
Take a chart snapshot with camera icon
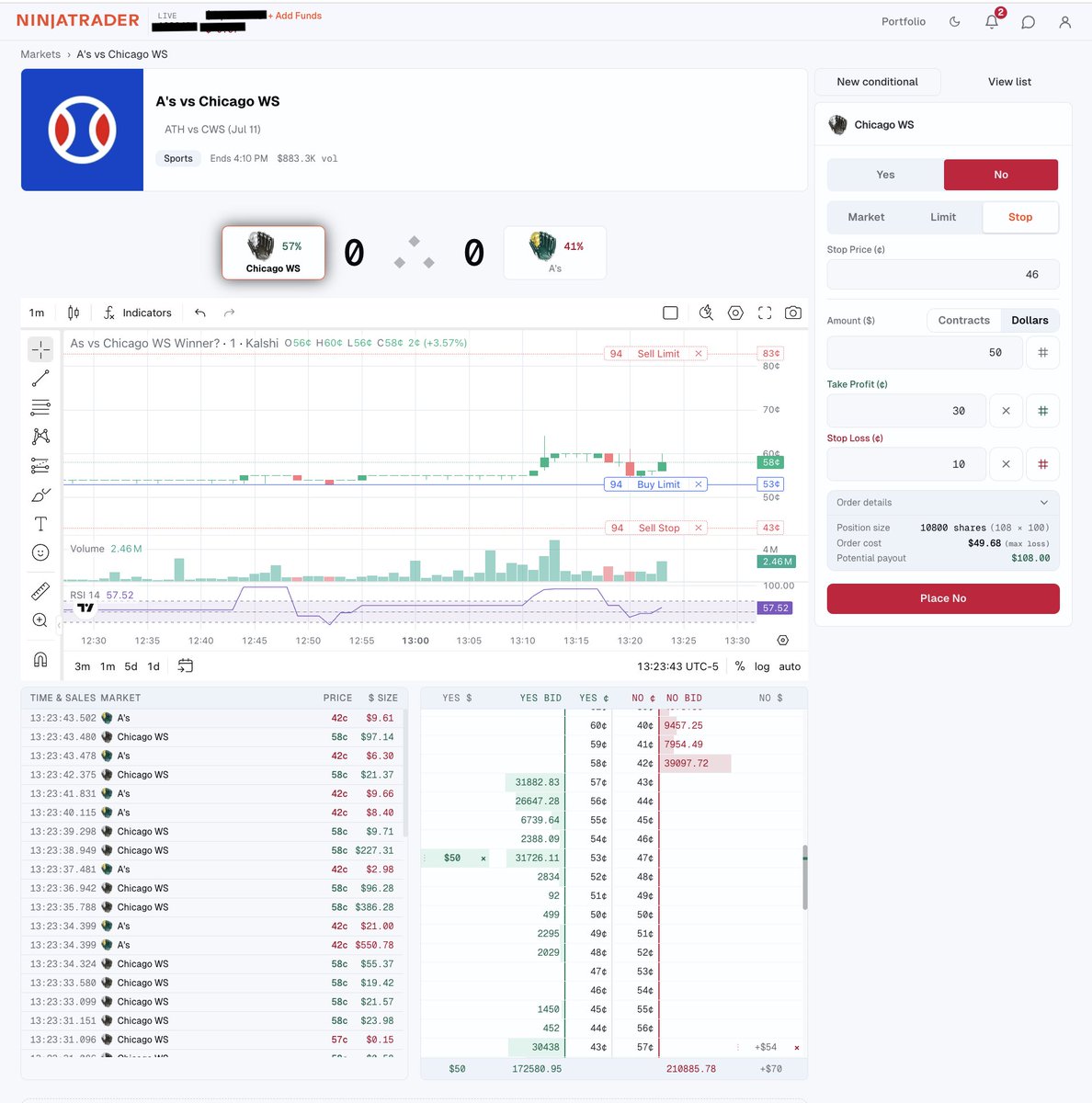click(793, 313)
